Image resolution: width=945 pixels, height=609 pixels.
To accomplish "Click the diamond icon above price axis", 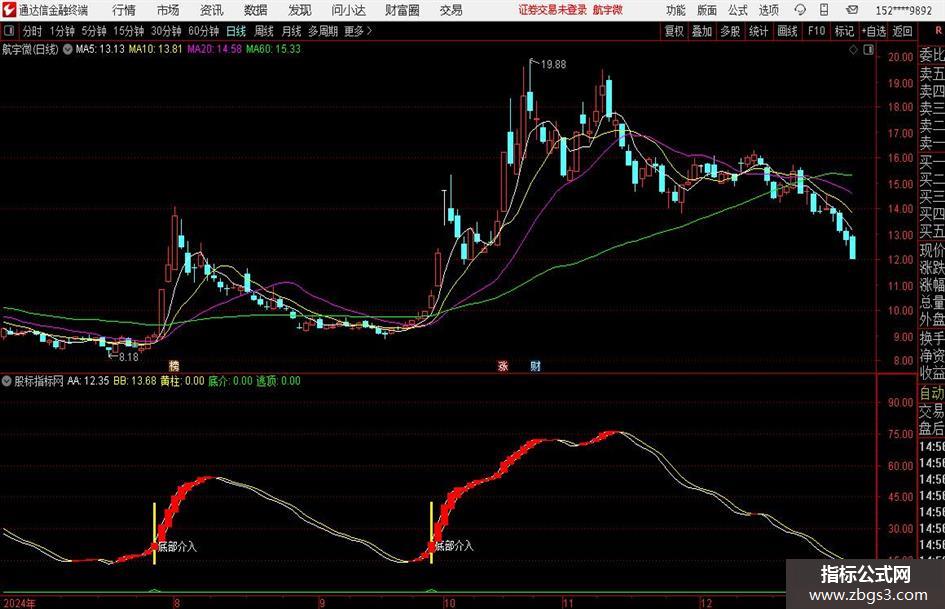I will point(853,50).
